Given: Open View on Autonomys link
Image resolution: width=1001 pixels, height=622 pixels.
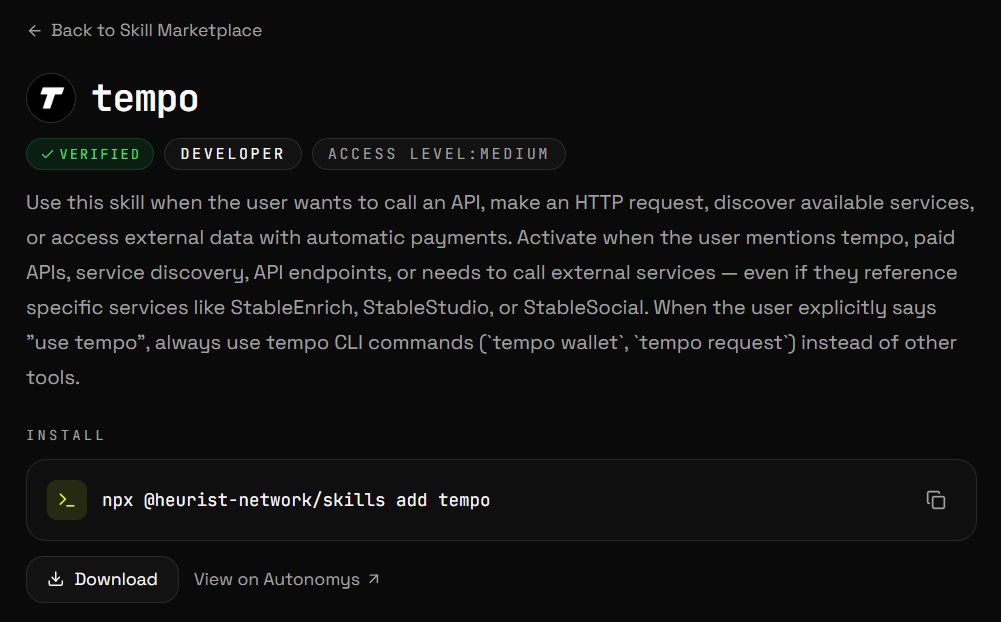Looking at the screenshot, I should (x=287, y=579).
